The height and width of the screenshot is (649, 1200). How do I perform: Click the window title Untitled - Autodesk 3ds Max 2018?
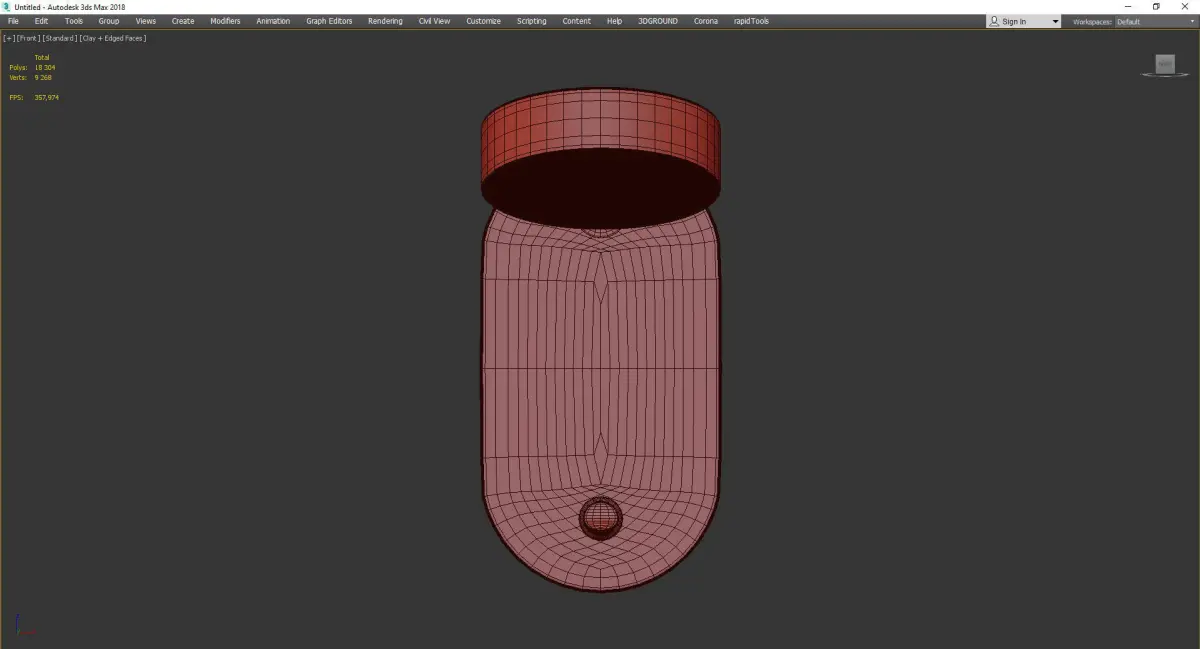(x=70, y=7)
